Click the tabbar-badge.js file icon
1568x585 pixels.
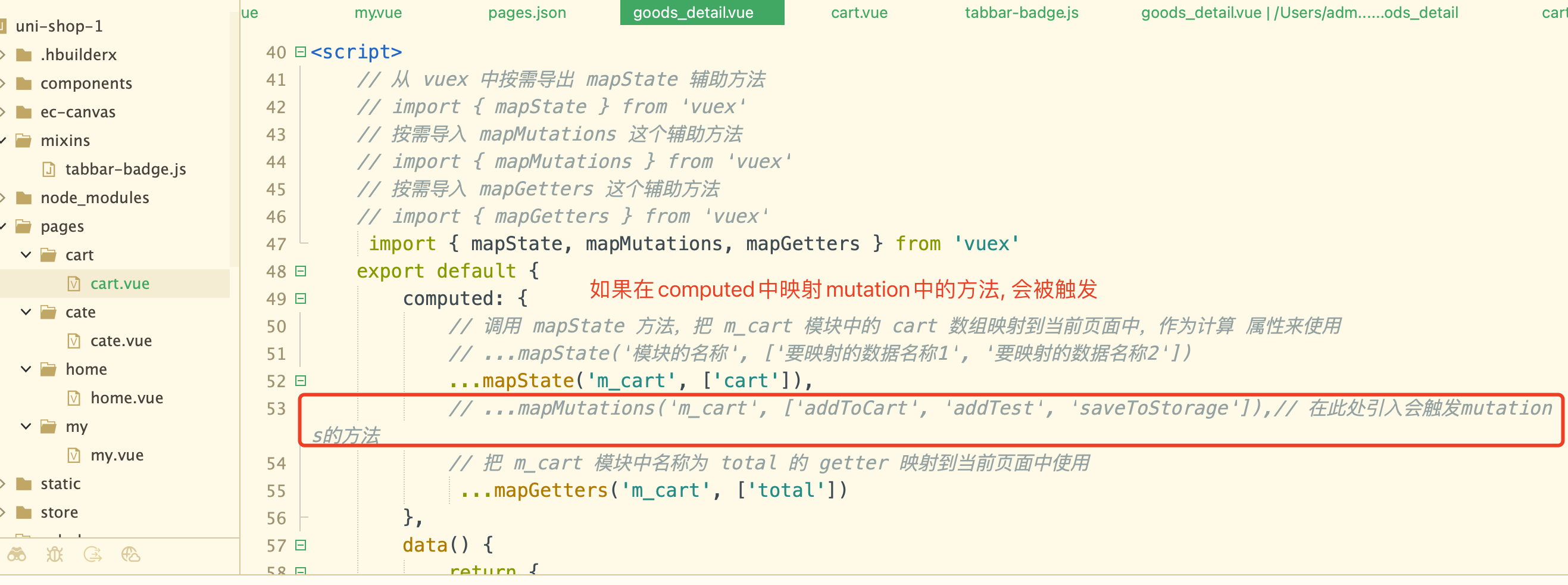pos(49,169)
